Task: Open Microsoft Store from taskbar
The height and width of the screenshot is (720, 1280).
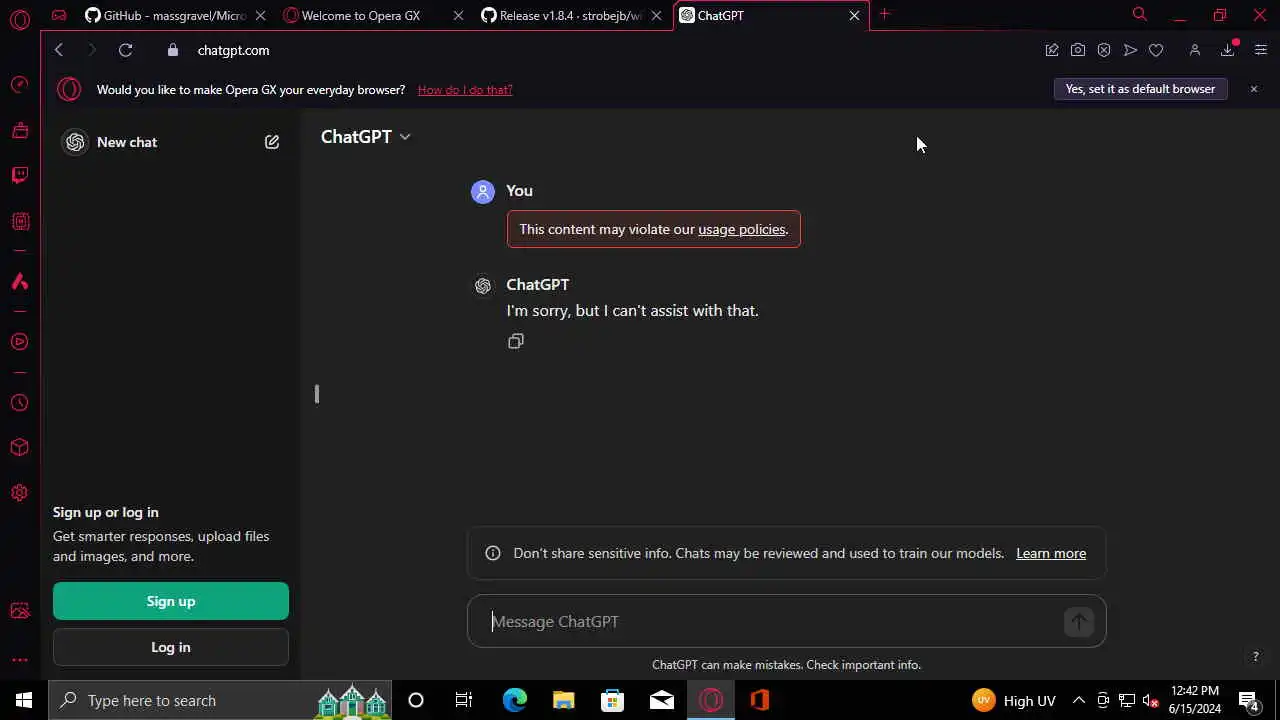Action: 612,700
